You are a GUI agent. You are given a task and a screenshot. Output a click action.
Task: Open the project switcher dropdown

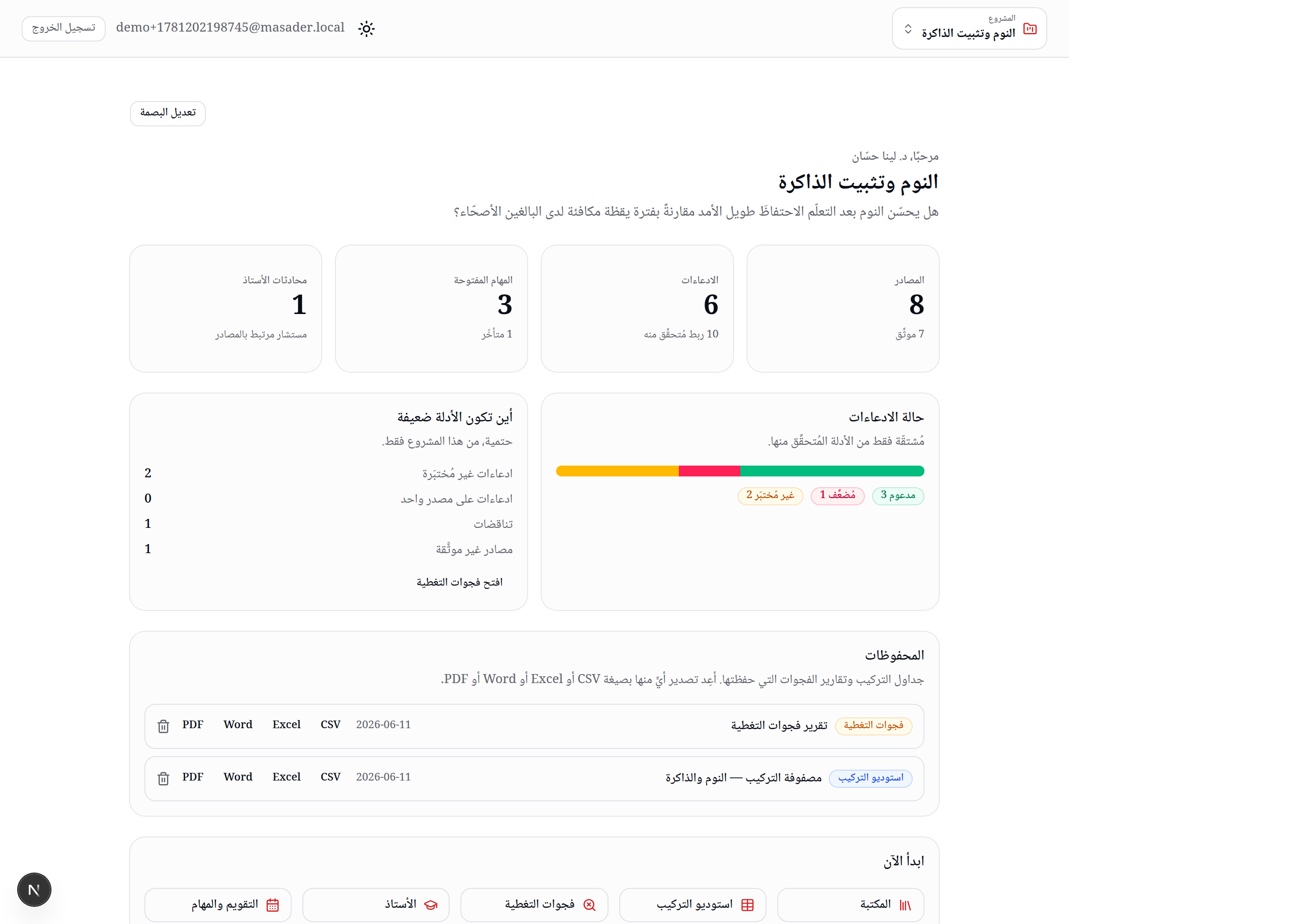(969, 28)
